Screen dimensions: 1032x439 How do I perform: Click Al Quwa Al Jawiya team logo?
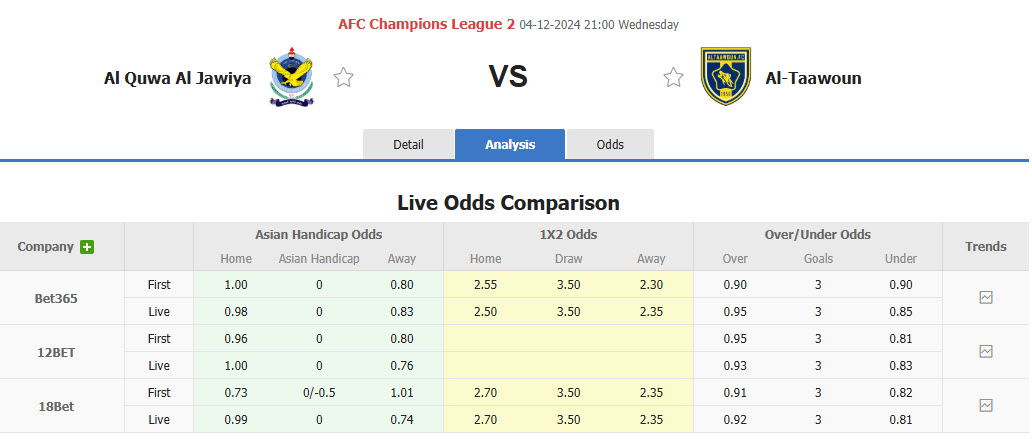[x=291, y=77]
